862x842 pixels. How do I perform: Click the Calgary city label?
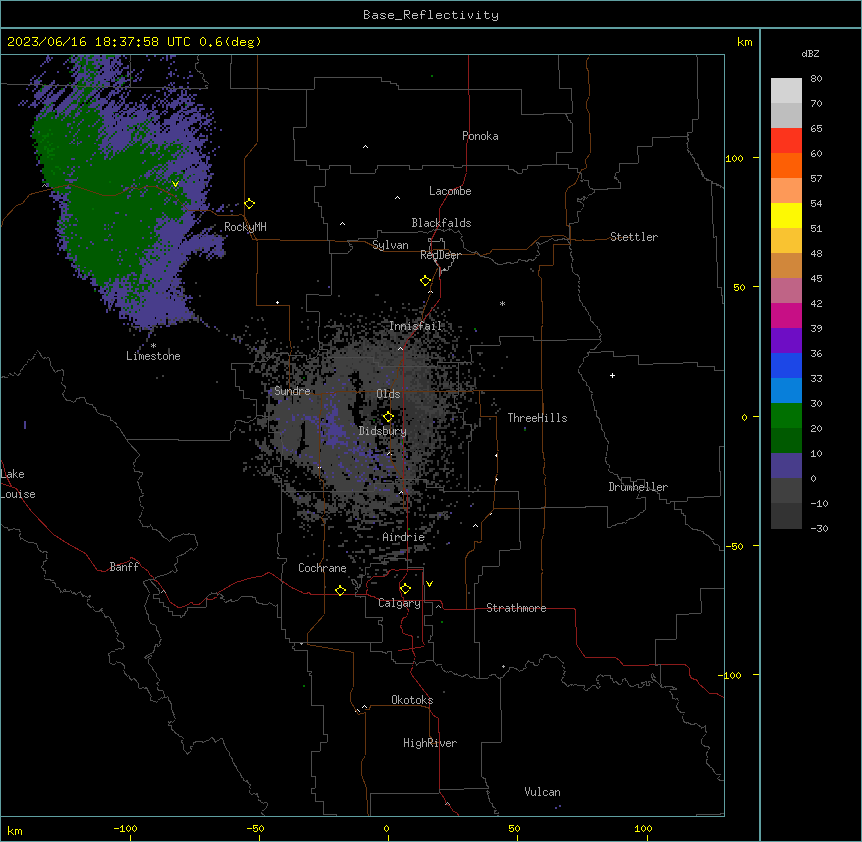tap(399, 603)
